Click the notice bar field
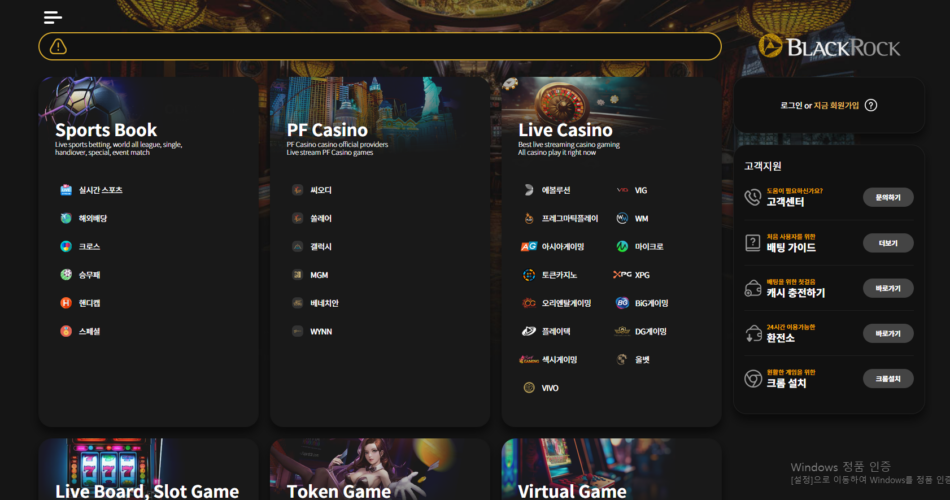Viewport: 950px width, 500px height. coord(380,46)
